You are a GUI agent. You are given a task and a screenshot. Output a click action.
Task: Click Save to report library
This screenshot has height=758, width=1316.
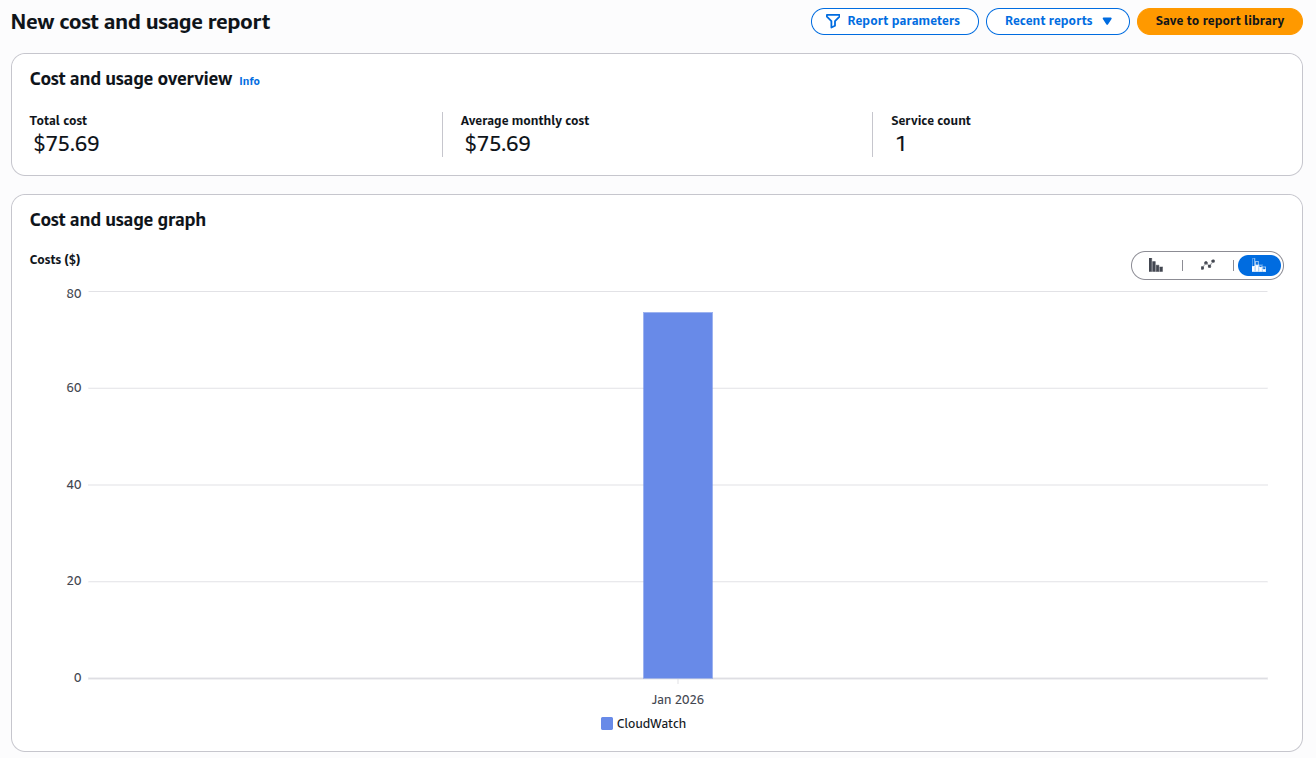tap(1219, 21)
